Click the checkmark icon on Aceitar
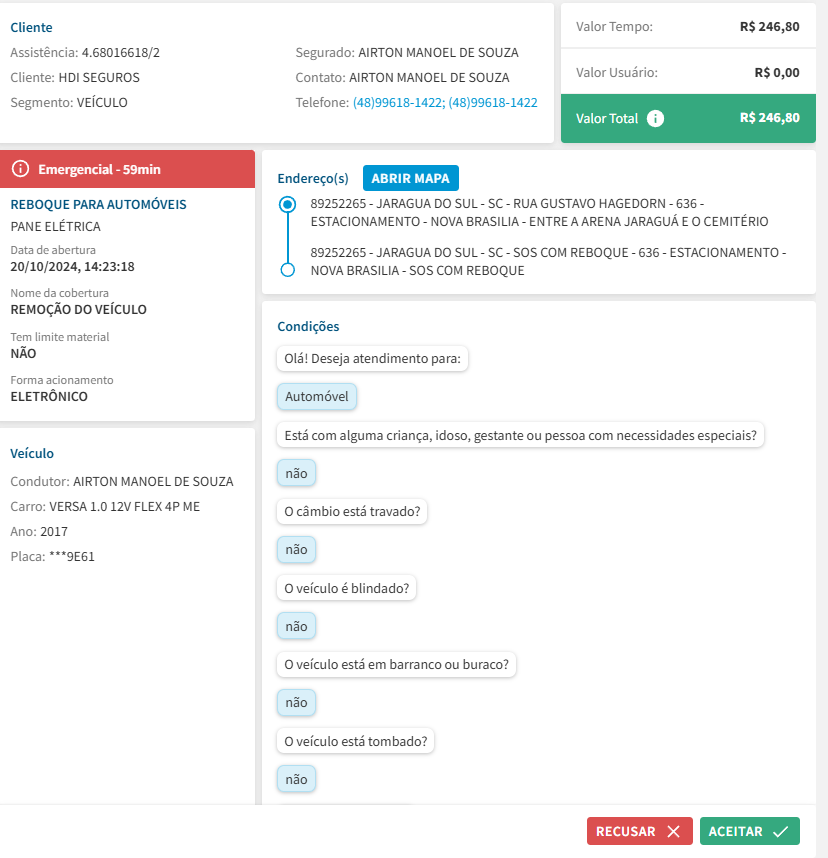Image resolution: width=828 pixels, height=858 pixels. point(780,832)
